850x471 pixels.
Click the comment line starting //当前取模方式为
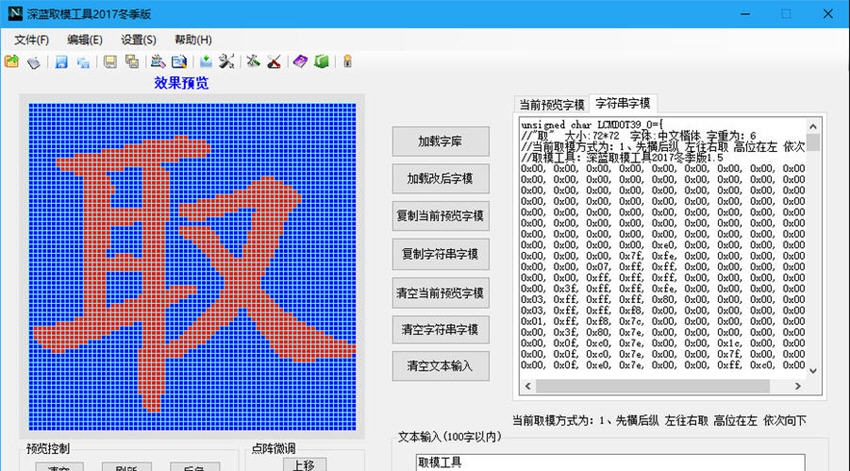(x=663, y=147)
